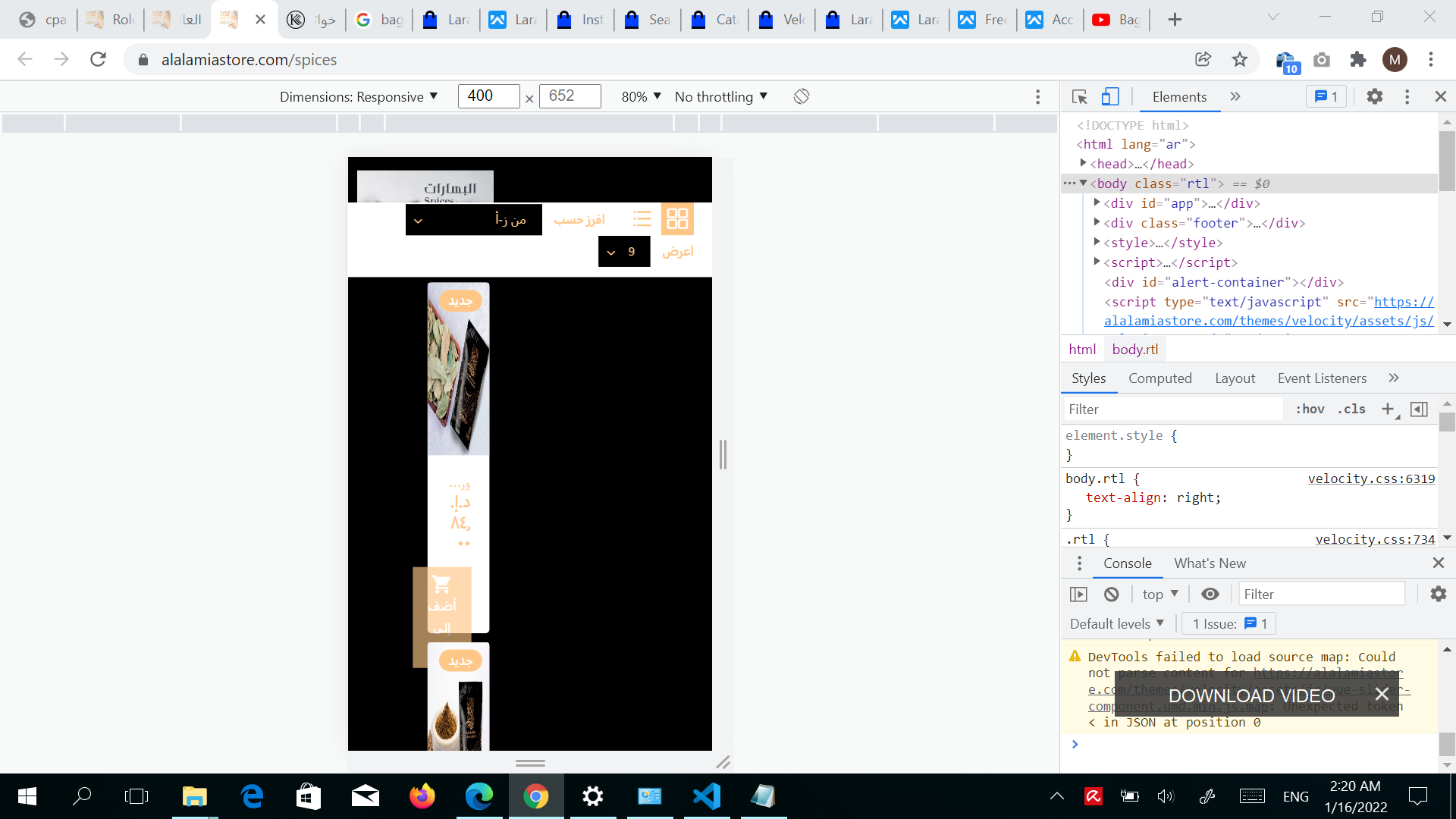Open device toolbar more options

[1038, 96]
